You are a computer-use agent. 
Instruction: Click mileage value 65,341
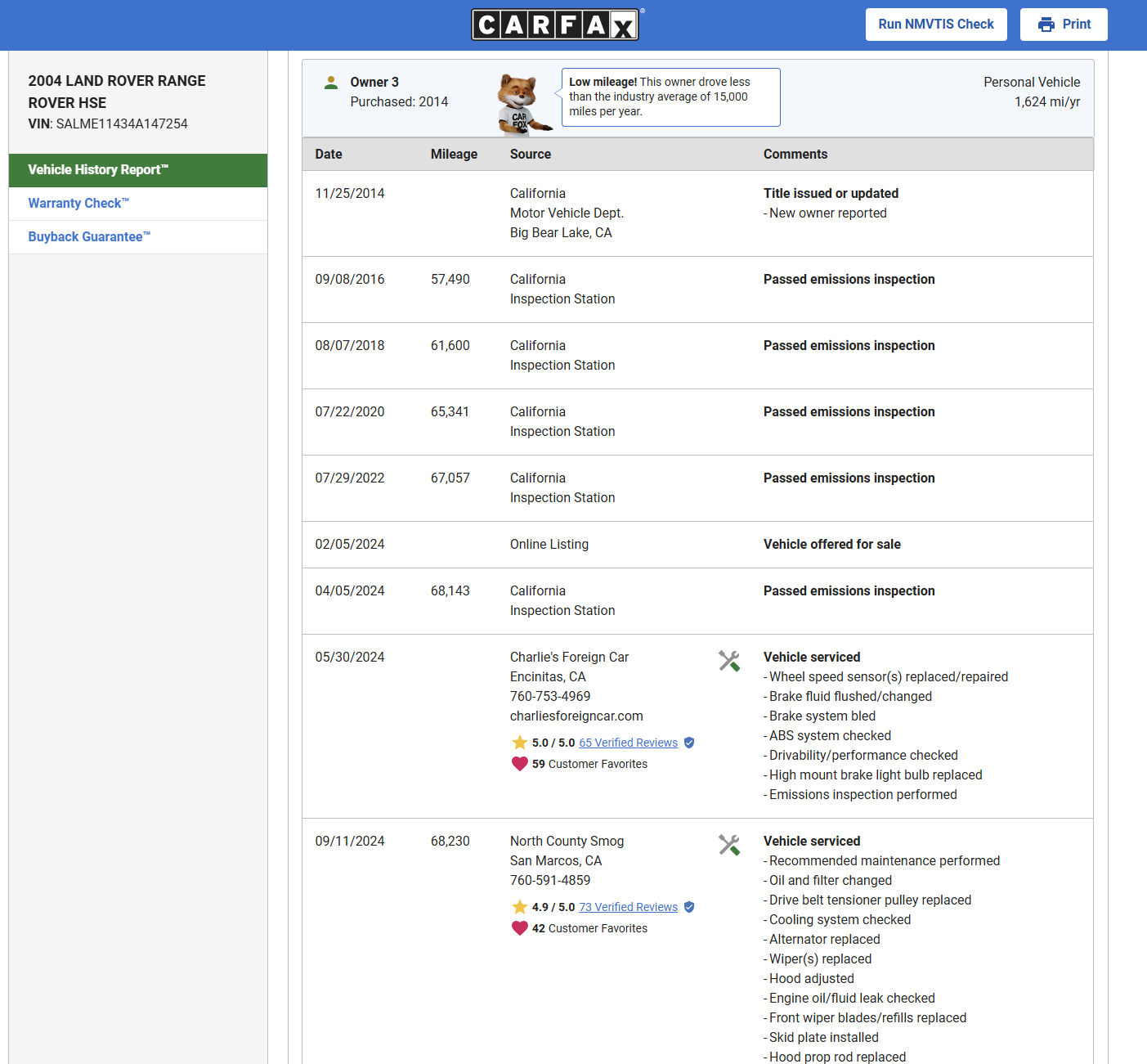450,412
